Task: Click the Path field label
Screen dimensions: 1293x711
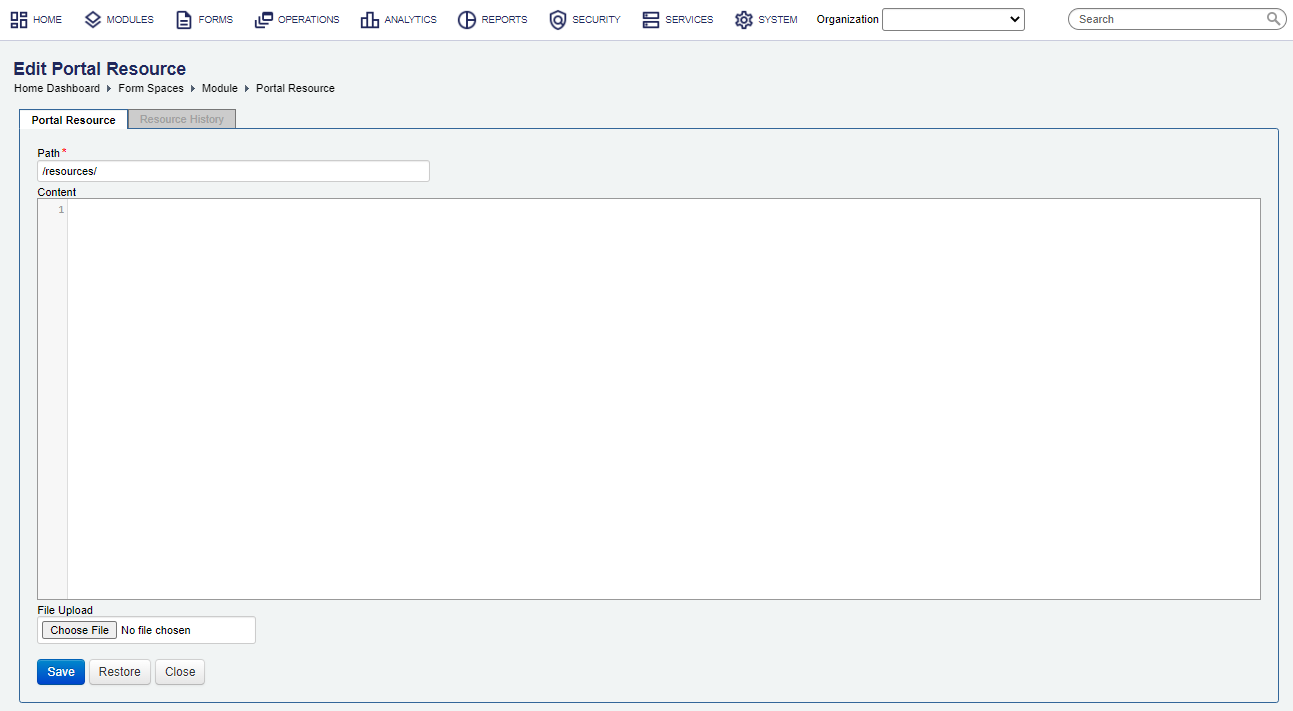Action: (x=49, y=153)
